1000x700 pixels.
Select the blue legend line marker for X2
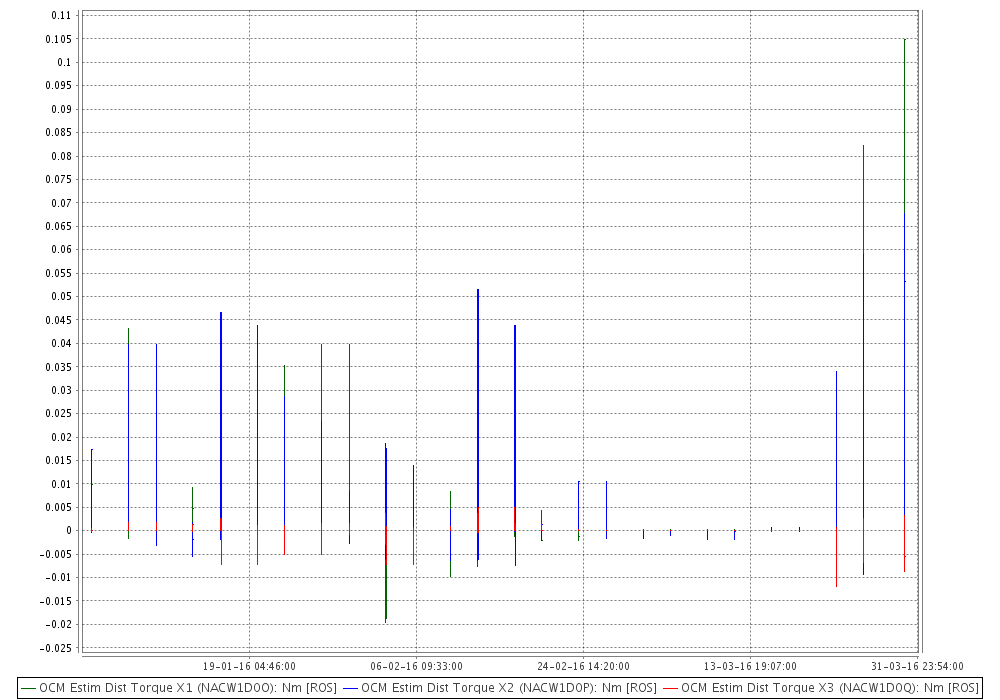pos(350,689)
